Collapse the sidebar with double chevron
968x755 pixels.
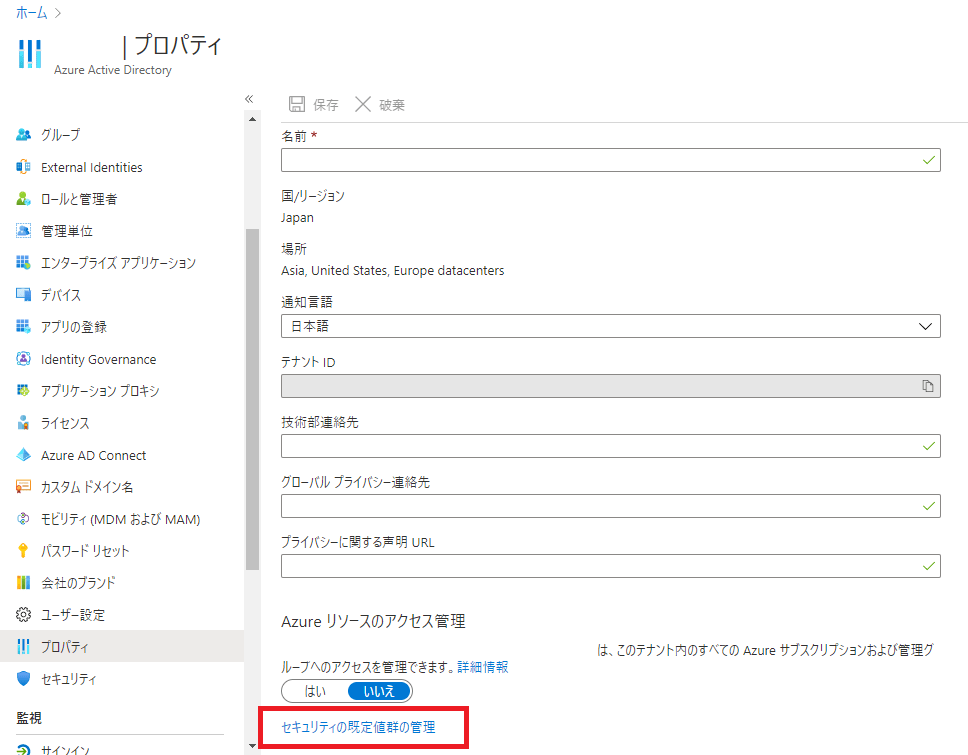[x=249, y=99]
